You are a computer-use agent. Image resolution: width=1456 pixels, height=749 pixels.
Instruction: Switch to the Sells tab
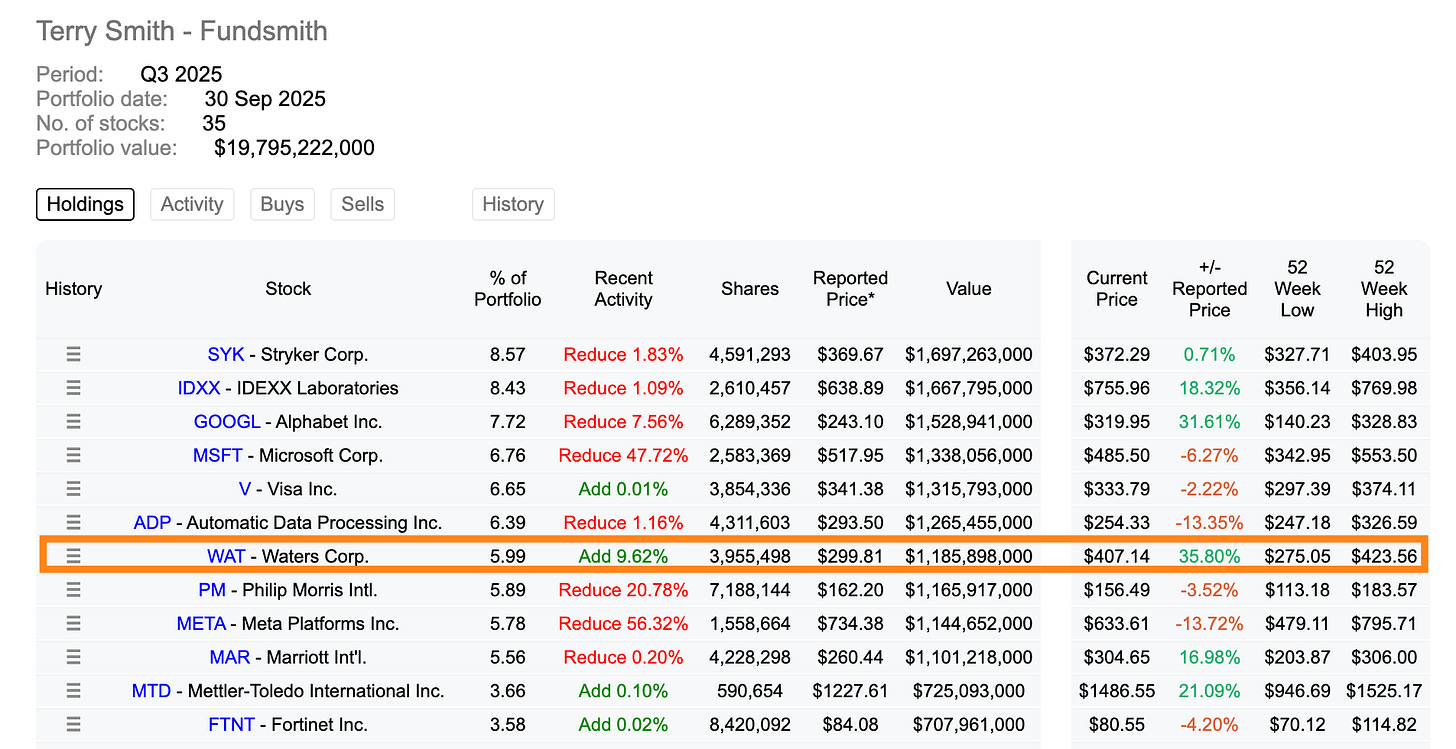362,204
